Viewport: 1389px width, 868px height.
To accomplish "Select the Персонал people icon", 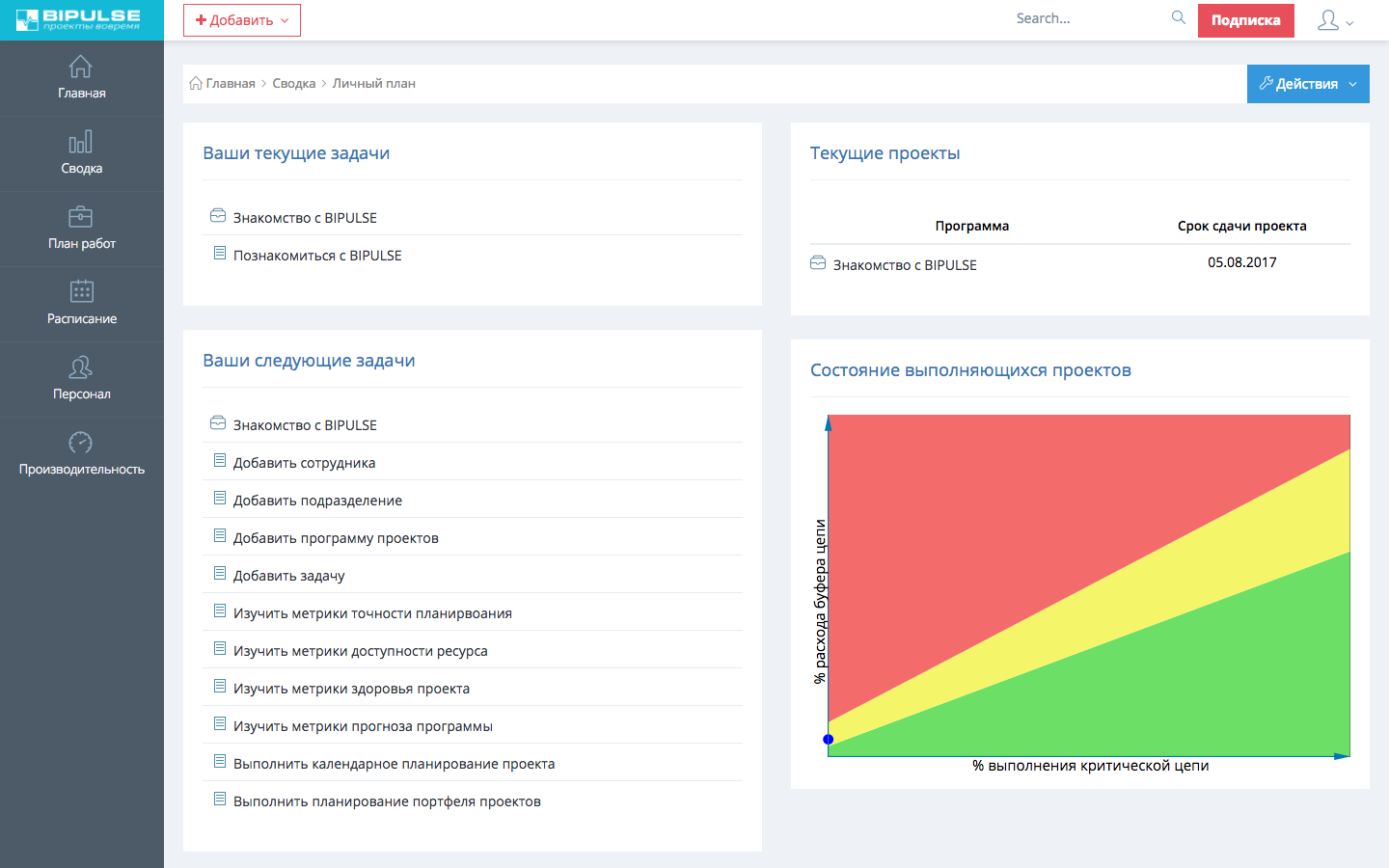I will [81, 367].
